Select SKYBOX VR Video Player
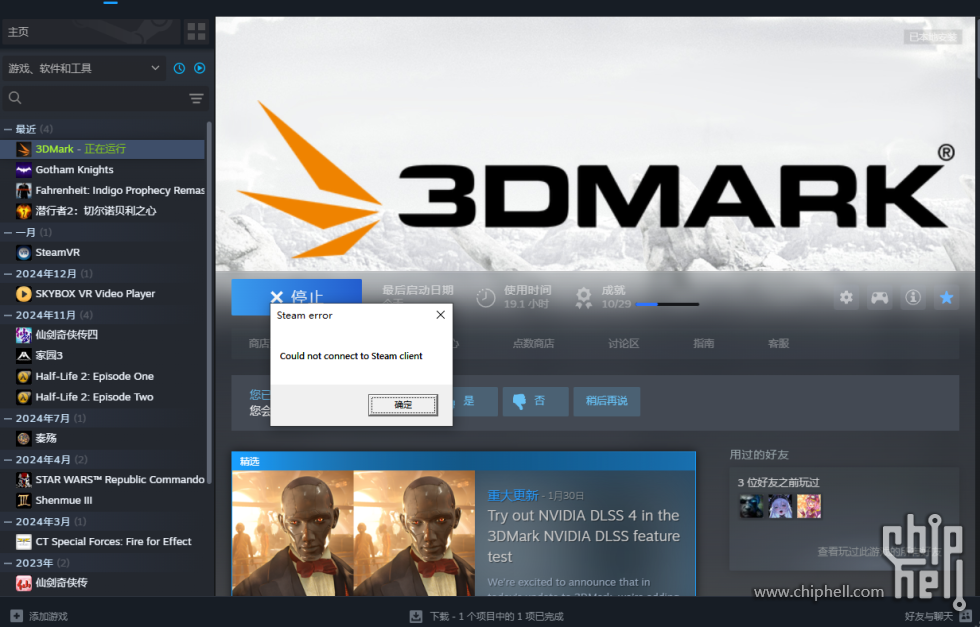980x627 pixels. click(102, 294)
